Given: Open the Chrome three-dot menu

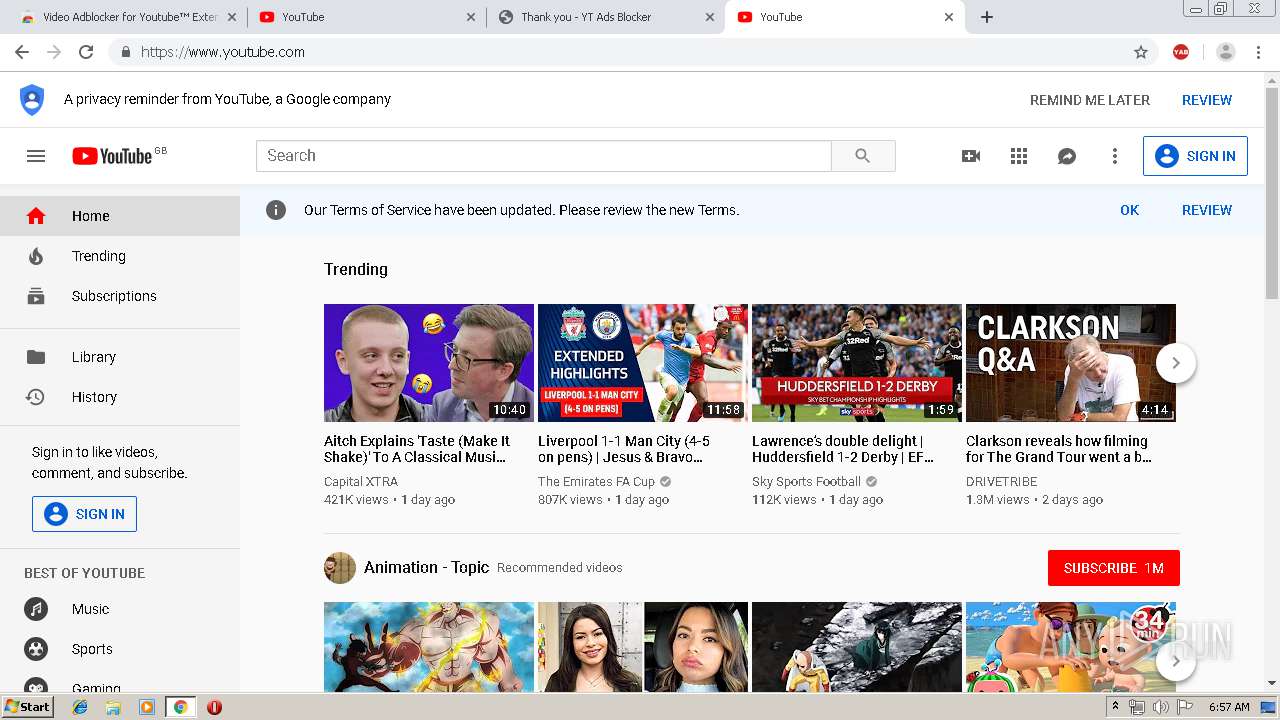Looking at the screenshot, I should [x=1258, y=52].
